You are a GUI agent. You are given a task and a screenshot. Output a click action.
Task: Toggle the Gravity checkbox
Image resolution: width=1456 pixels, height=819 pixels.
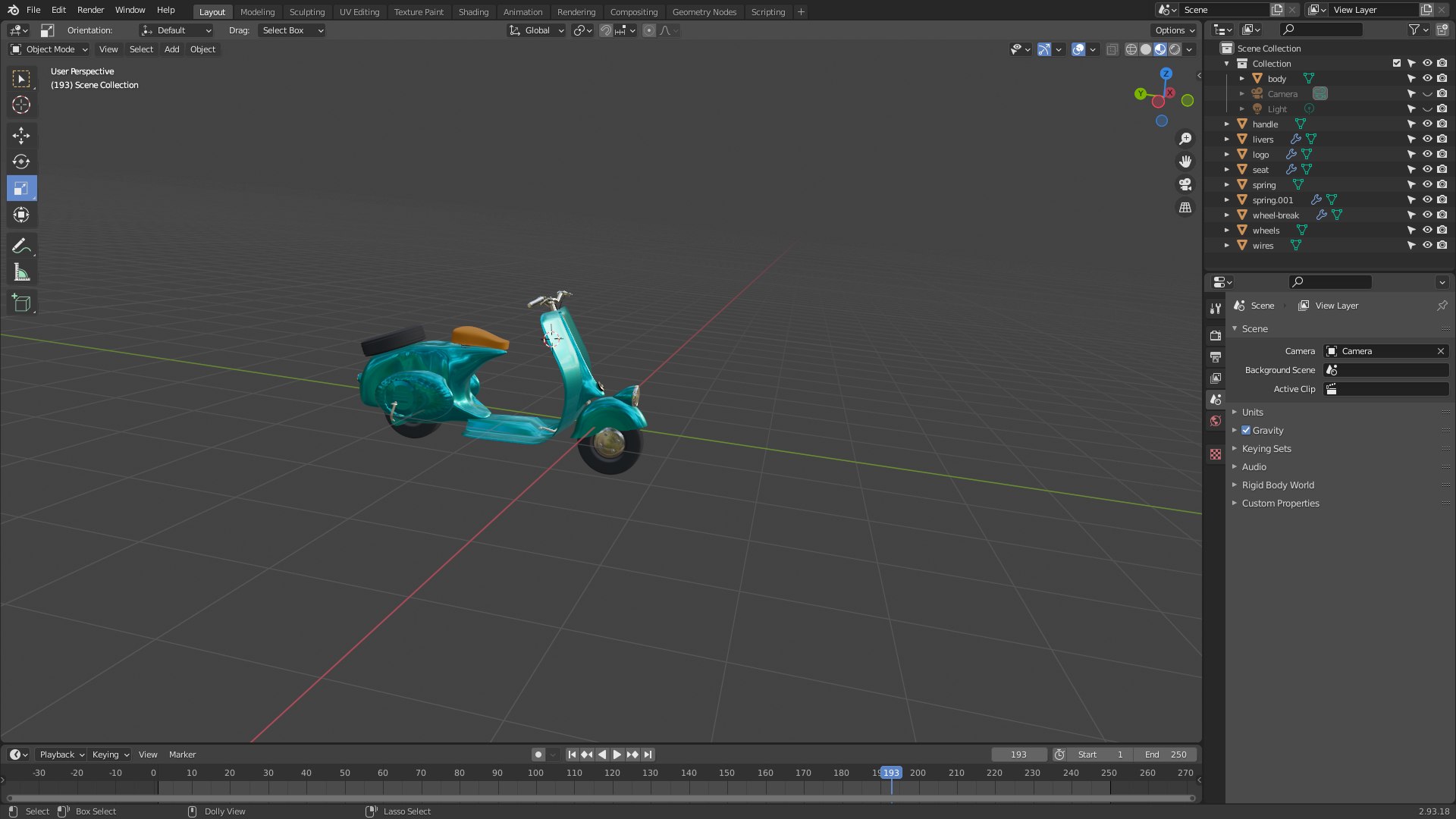(x=1246, y=430)
